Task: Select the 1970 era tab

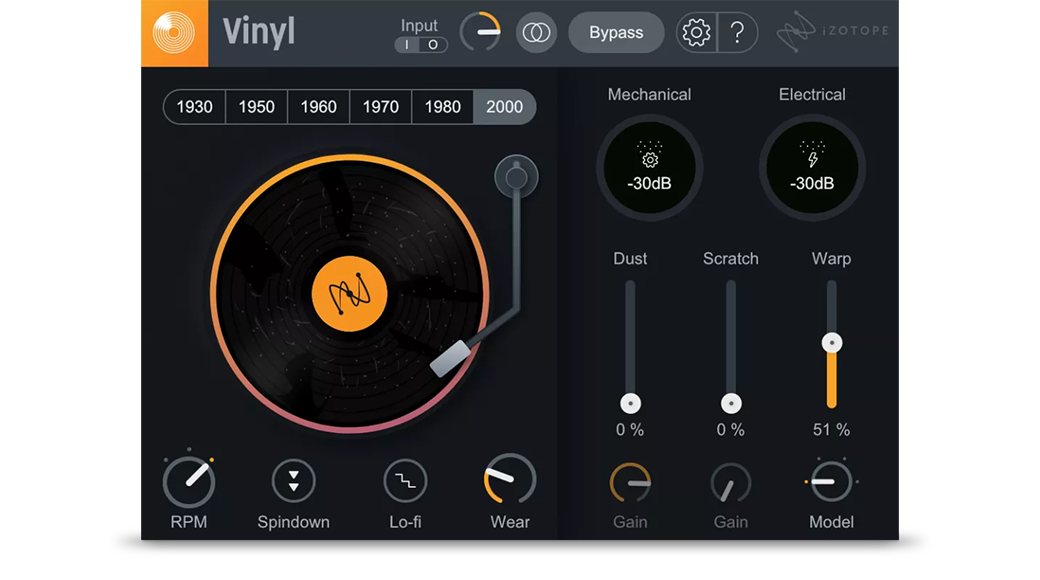Action: (381, 107)
